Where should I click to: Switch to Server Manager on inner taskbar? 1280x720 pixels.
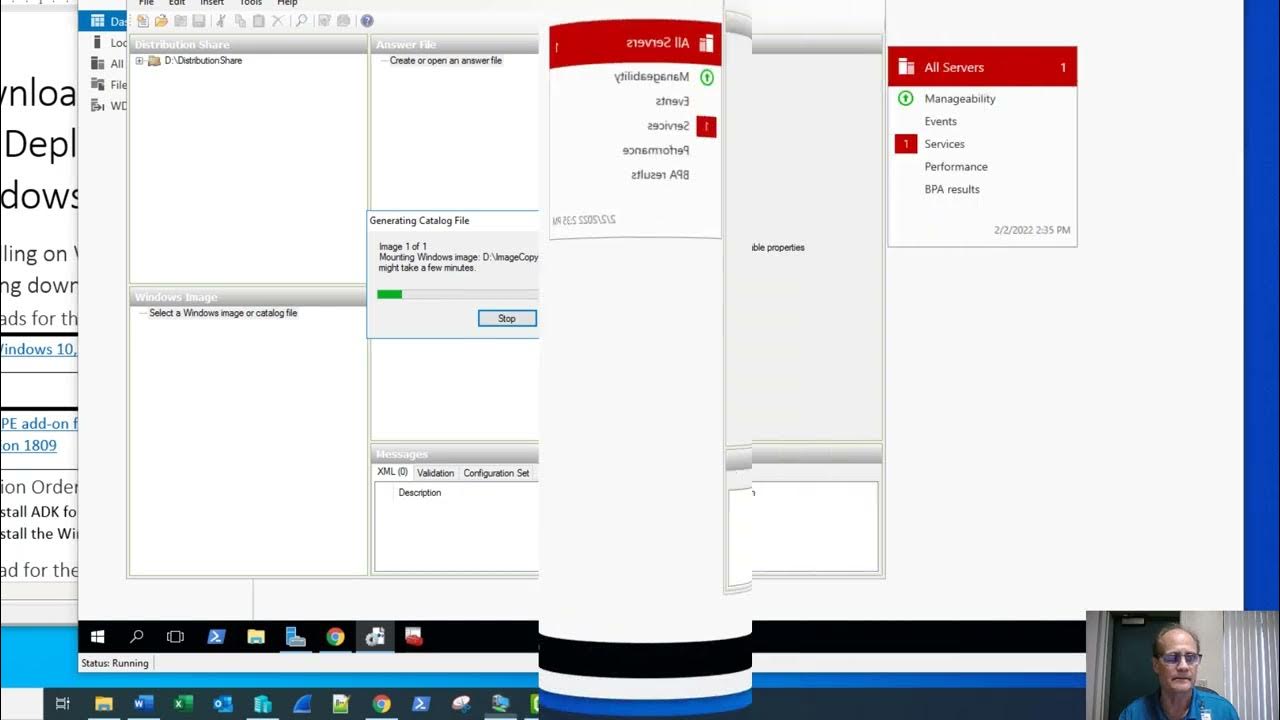coord(295,637)
